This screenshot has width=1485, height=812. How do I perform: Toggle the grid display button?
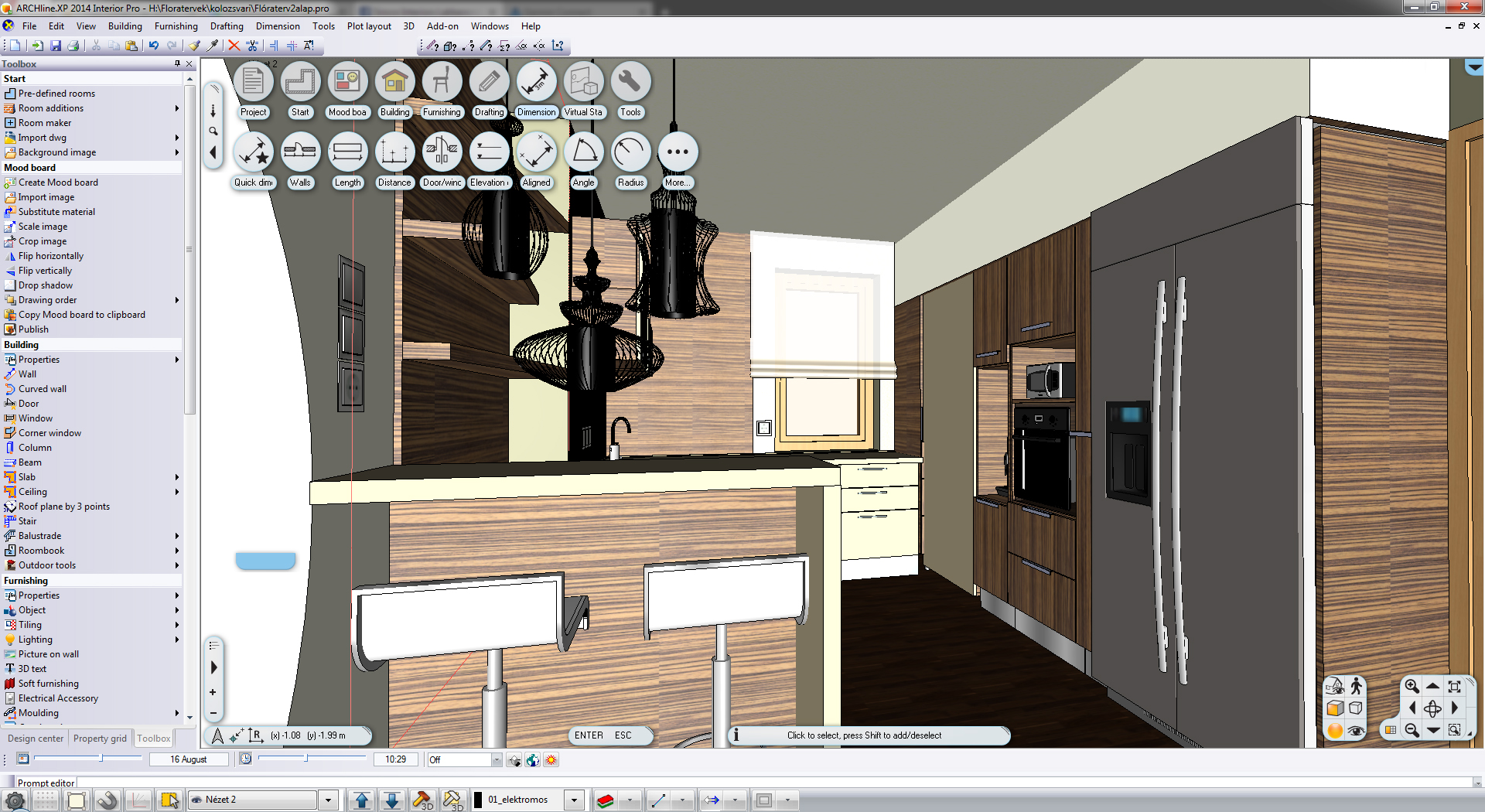click(46, 800)
